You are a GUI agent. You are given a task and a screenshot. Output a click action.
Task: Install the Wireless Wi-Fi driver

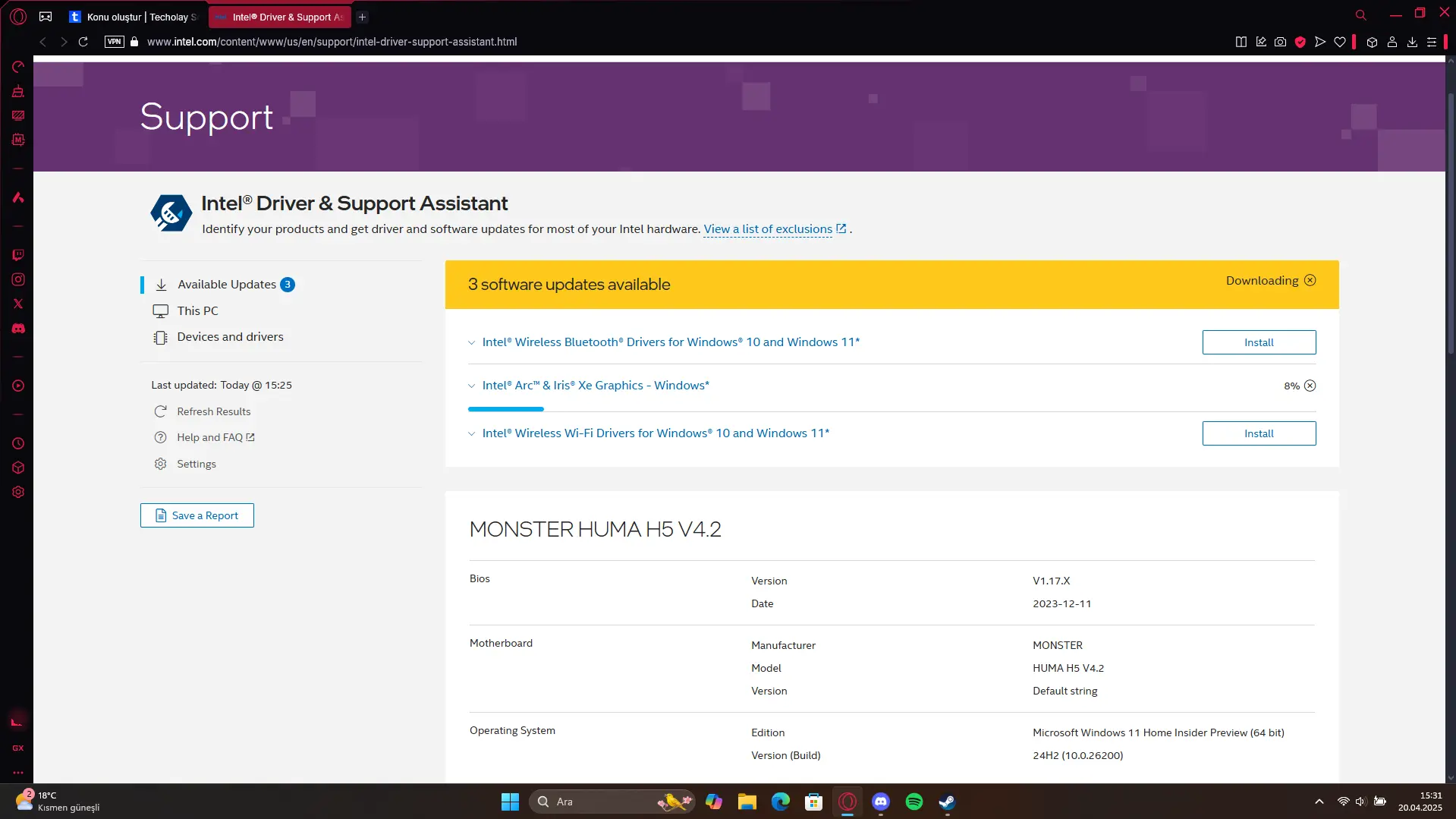(x=1259, y=433)
